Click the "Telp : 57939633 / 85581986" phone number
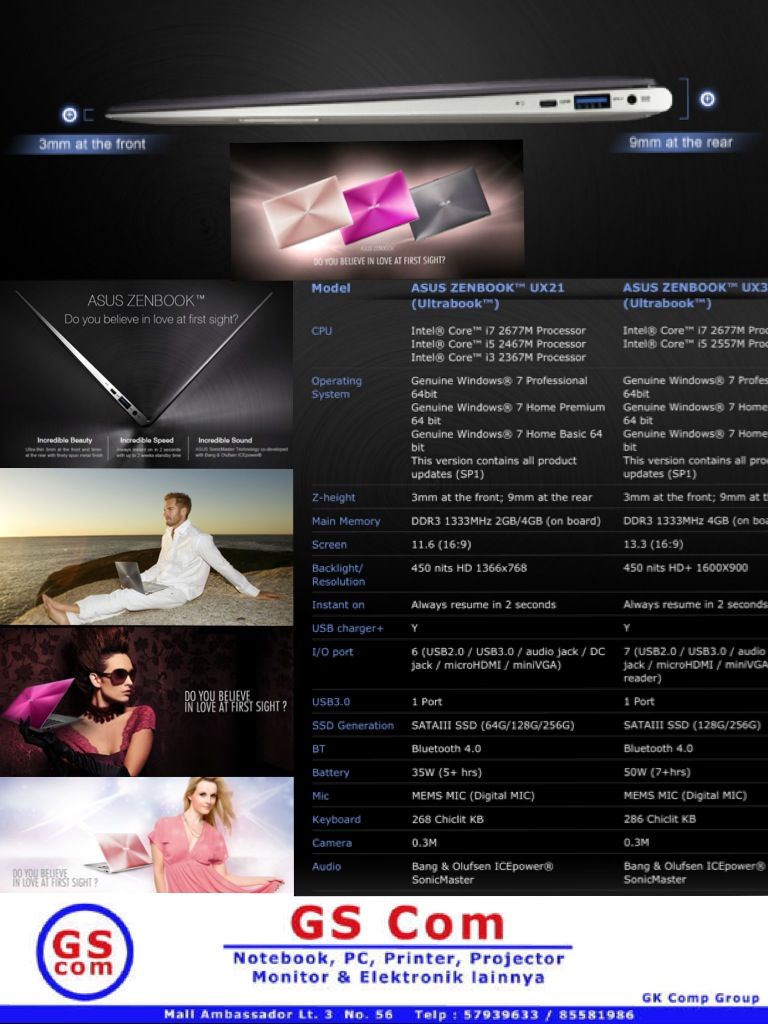Viewport: 768px width, 1024px height. tap(524, 1015)
